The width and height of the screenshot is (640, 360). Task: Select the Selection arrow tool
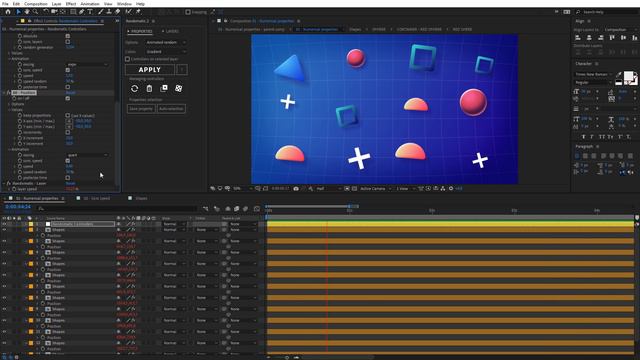[18, 12]
